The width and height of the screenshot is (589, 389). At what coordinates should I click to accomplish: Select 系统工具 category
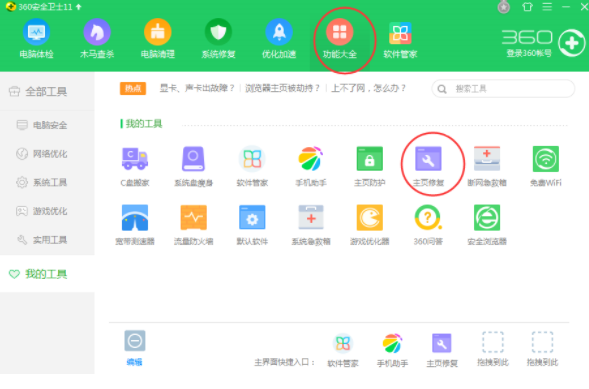(x=47, y=182)
